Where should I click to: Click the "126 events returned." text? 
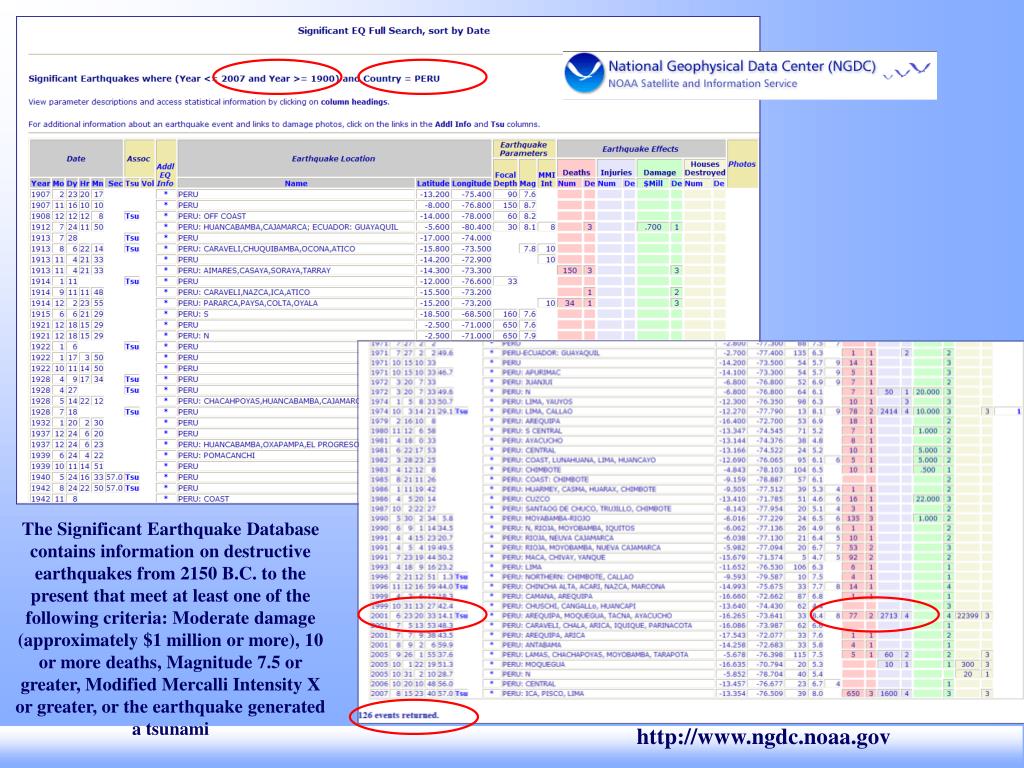(x=398, y=715)
